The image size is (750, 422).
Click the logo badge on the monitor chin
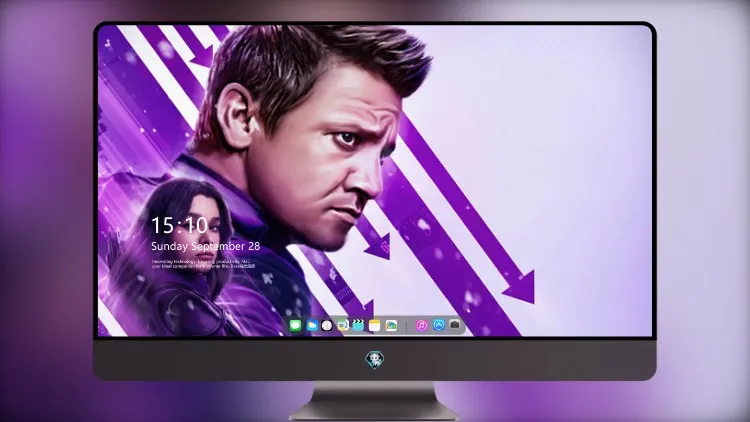pos(375,359)
